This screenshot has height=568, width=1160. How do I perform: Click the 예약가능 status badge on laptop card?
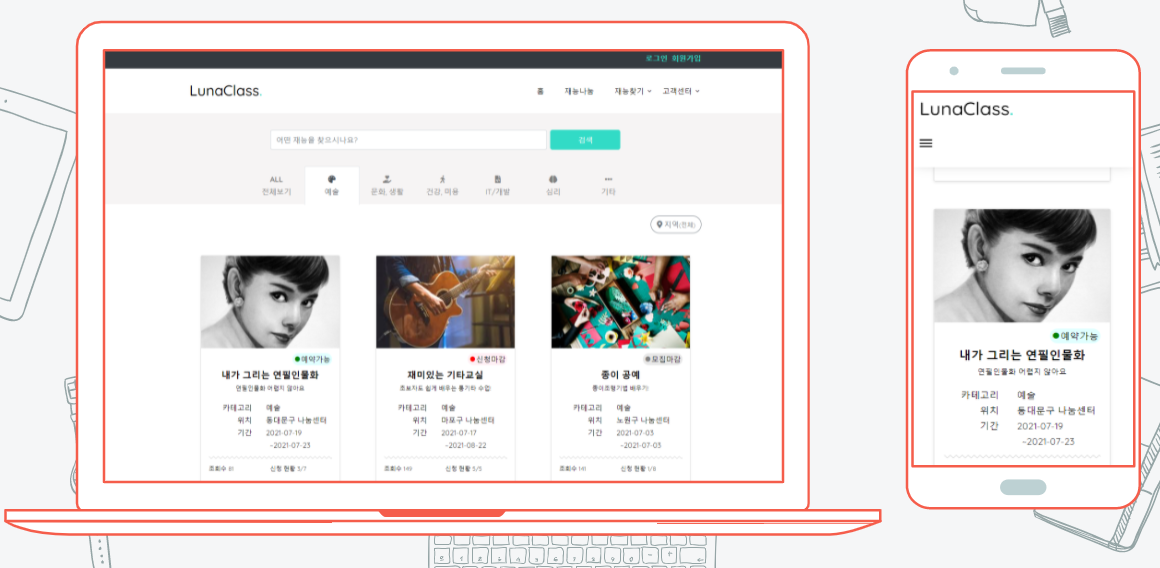pos(312,359)
